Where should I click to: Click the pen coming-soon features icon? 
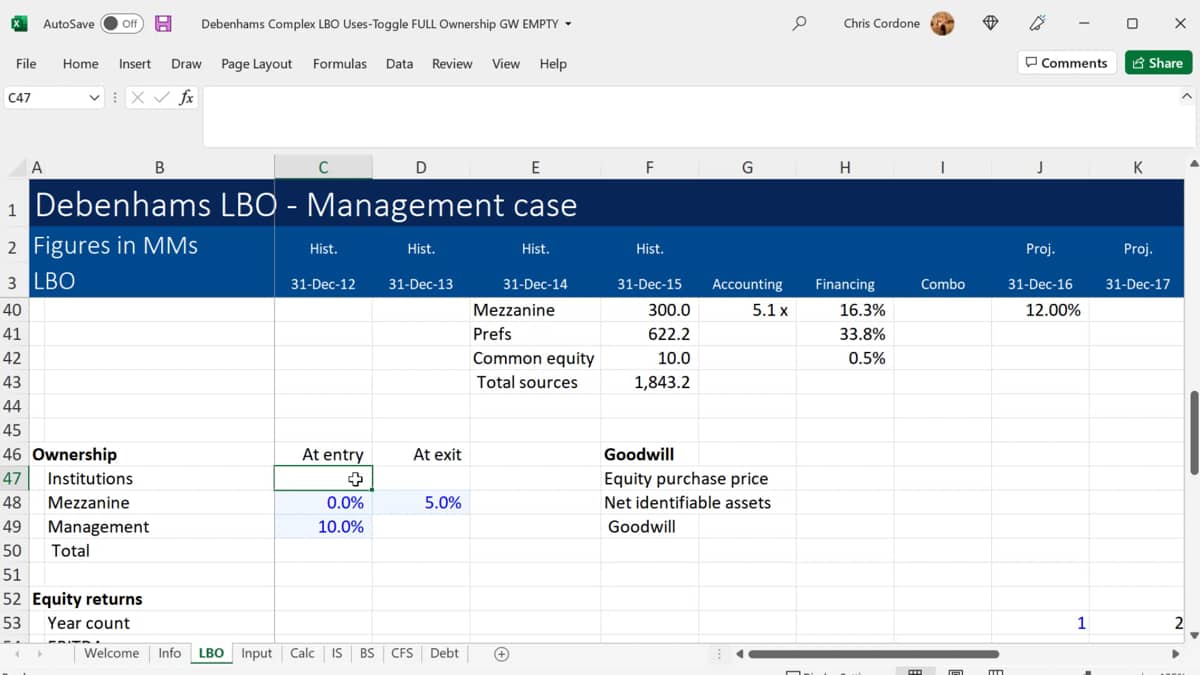1037,23
